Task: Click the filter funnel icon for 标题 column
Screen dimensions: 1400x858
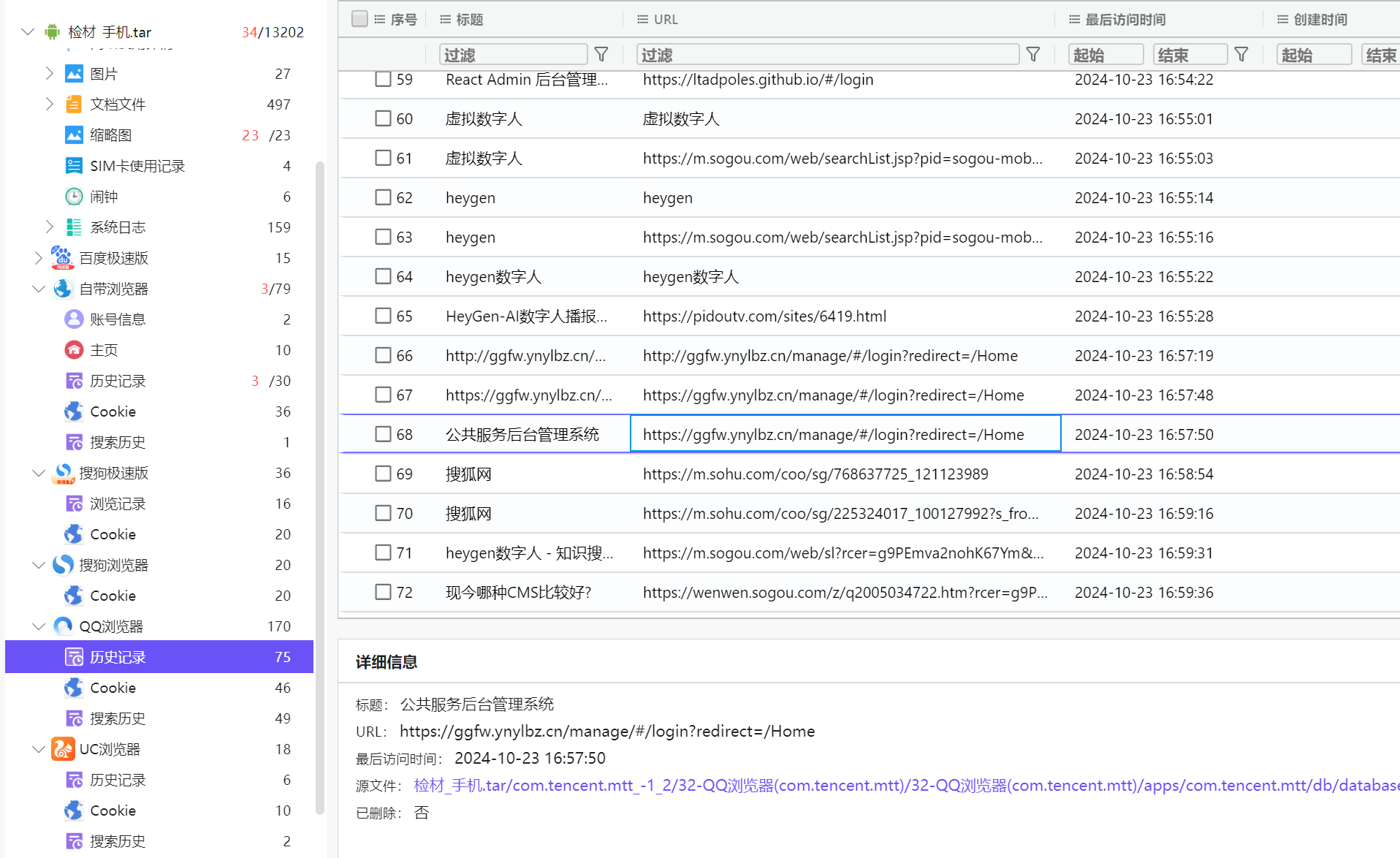Action: (x=601, y=54)
